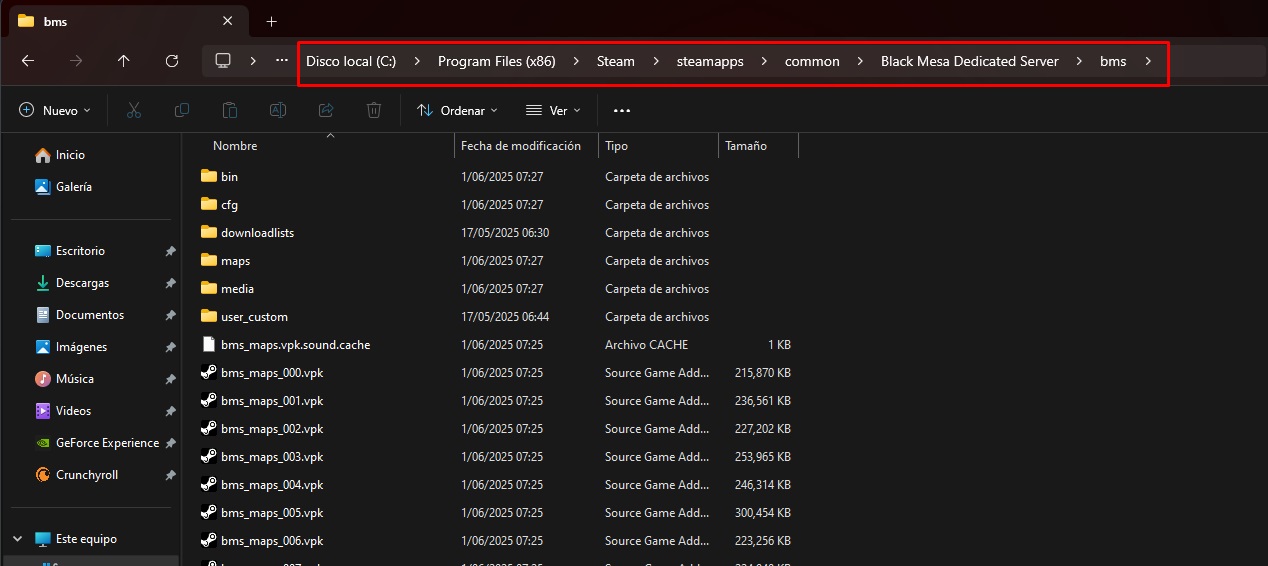Expand chevron after bms in path
Viewport: 1268px width, 566px height.
click(1148, 61)
